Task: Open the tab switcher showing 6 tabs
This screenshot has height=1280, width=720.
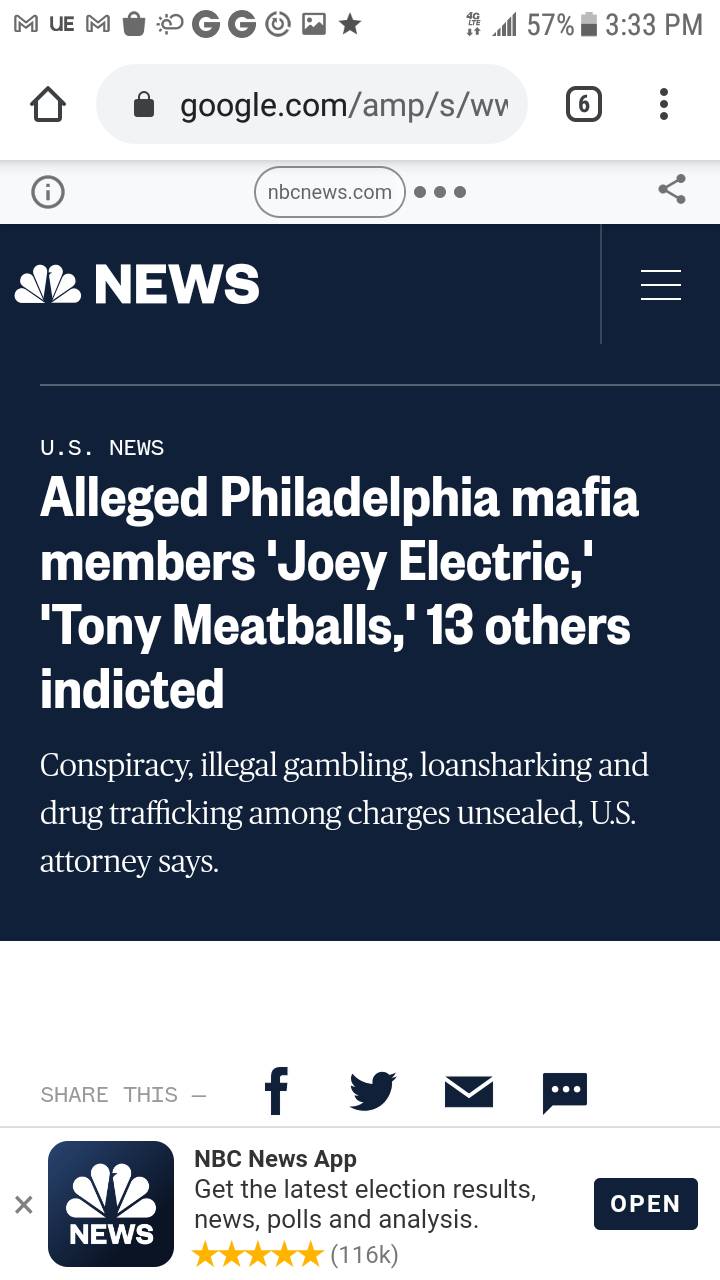Action: pos(584,104)
